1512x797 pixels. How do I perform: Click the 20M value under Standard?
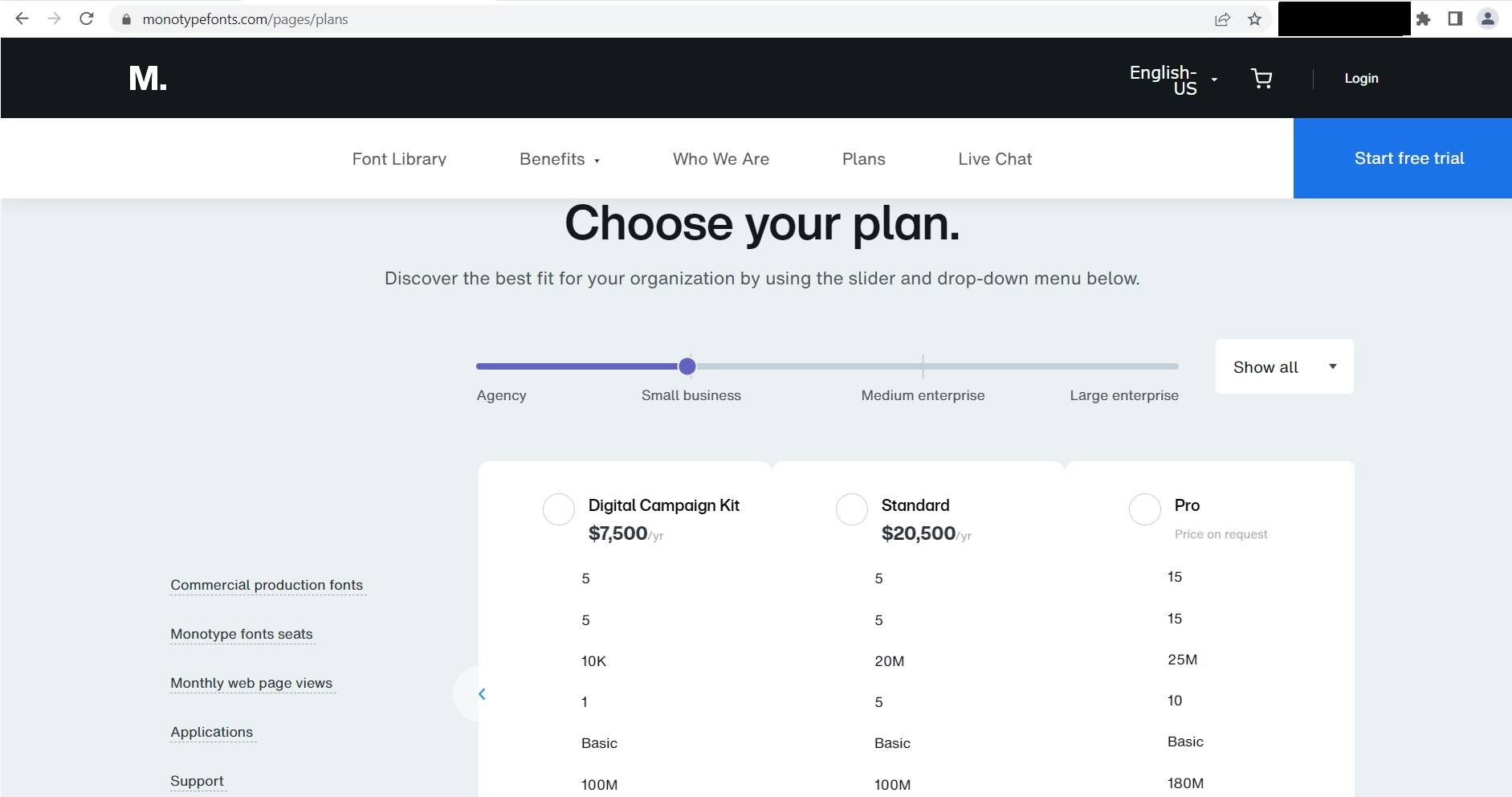(890, 661)
